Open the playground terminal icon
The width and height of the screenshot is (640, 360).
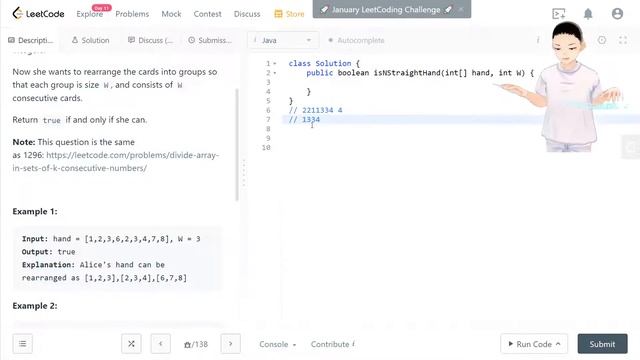point(558,14)
